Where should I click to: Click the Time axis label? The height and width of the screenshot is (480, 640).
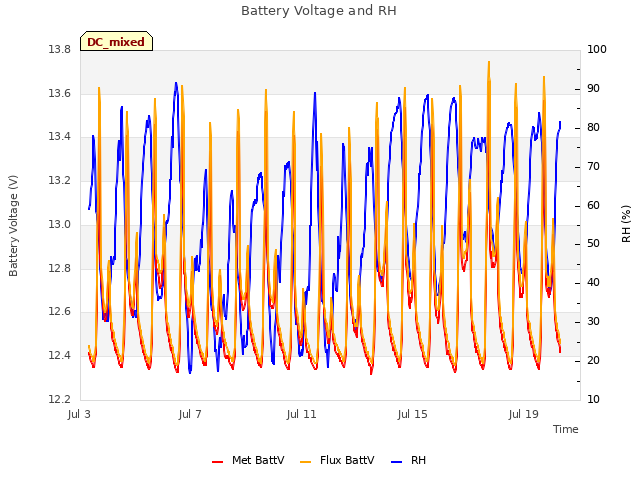pos(566,429)
